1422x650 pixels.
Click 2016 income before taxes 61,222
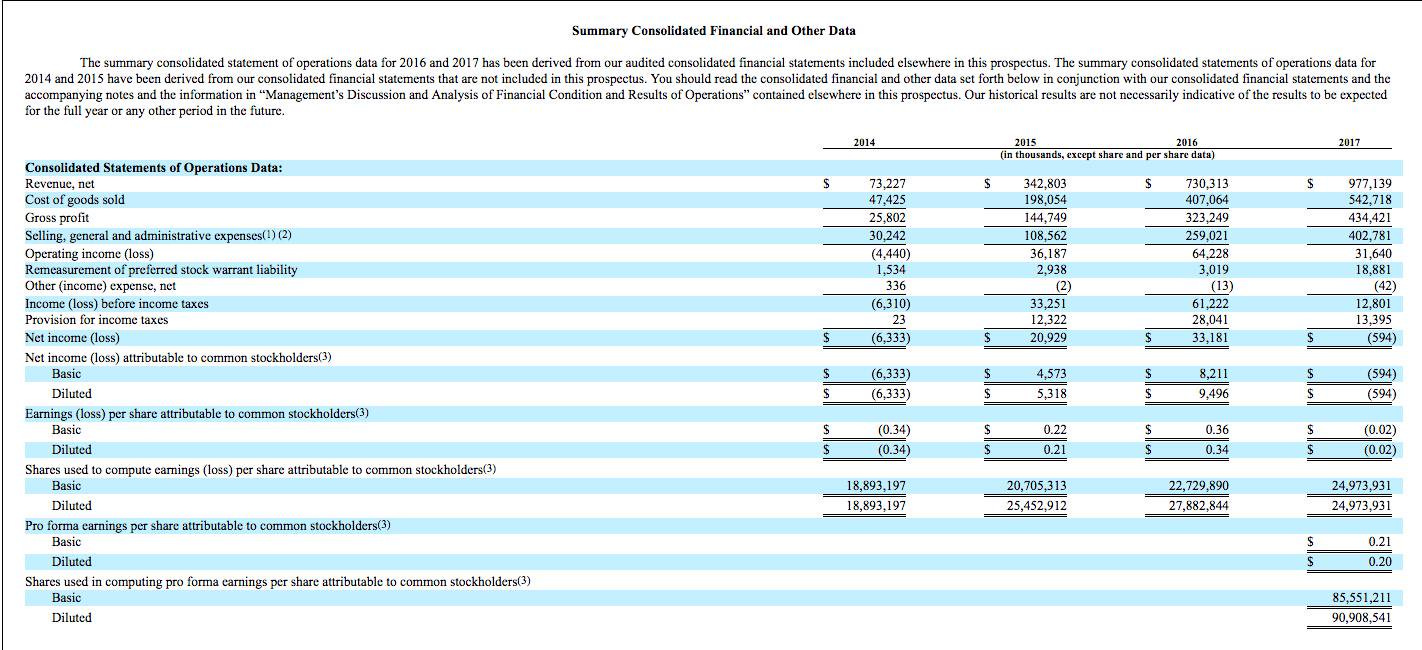1210,304
